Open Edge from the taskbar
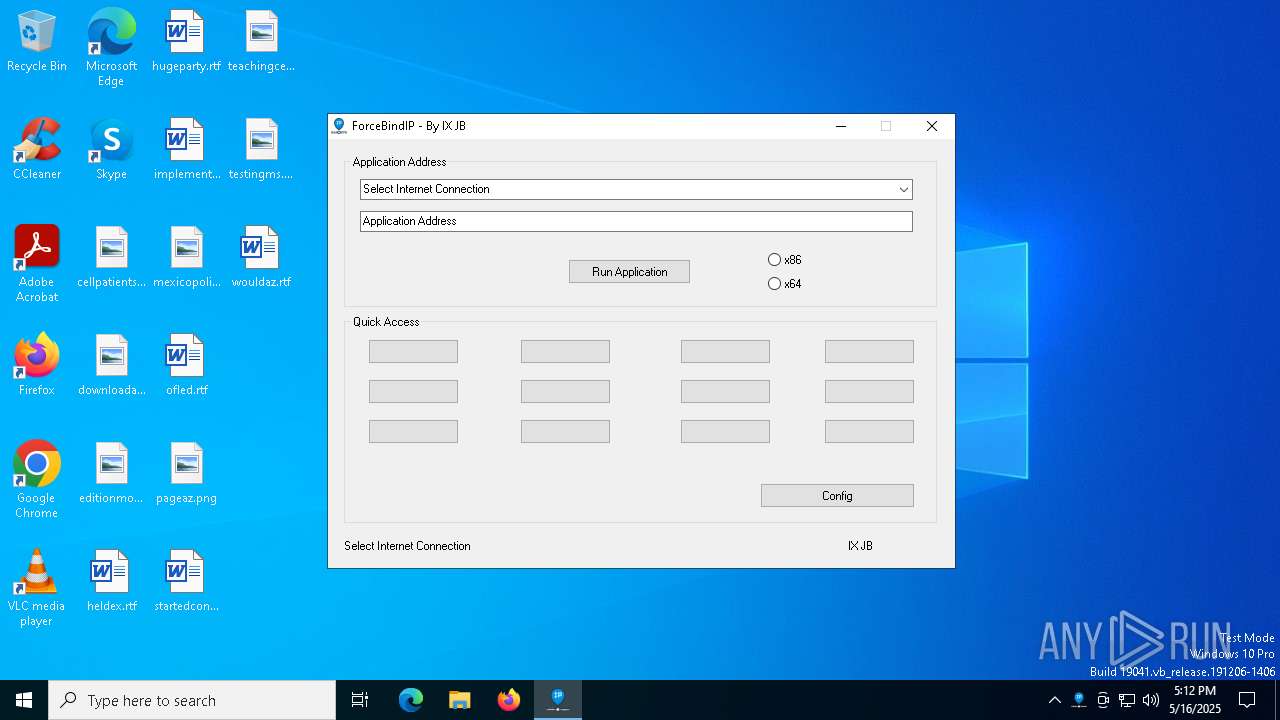 (411, 700)
